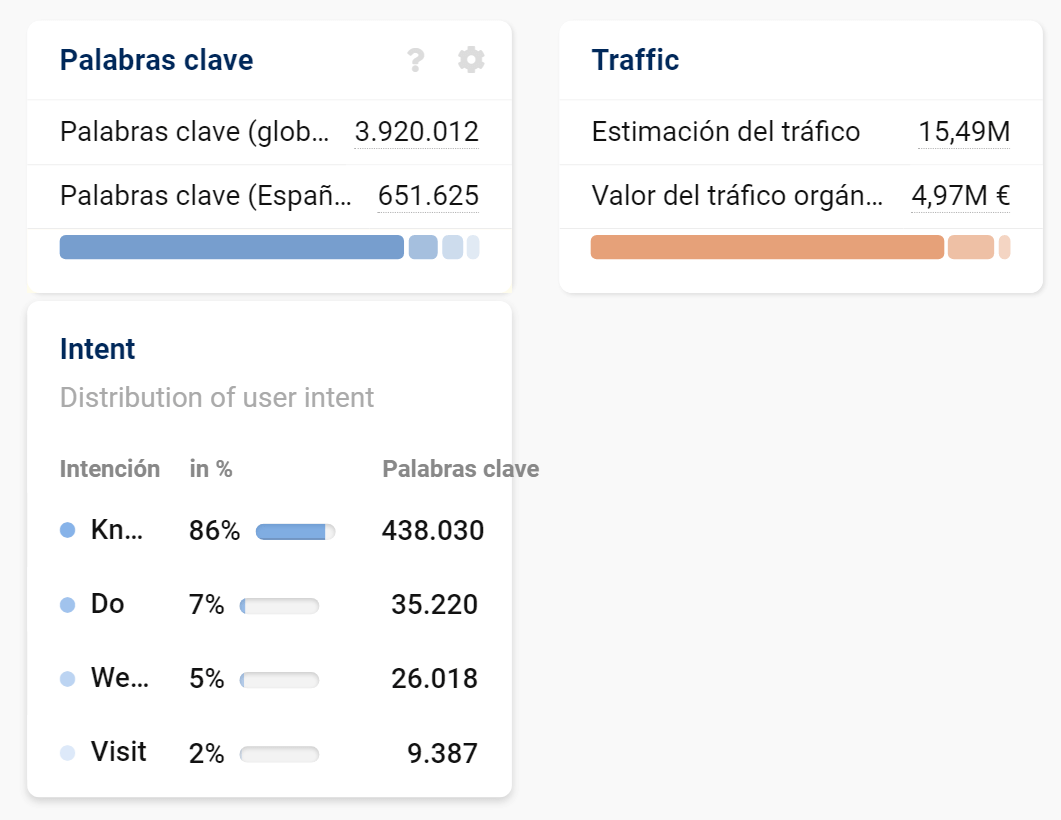Click the Intent card title

pos(97,349)
